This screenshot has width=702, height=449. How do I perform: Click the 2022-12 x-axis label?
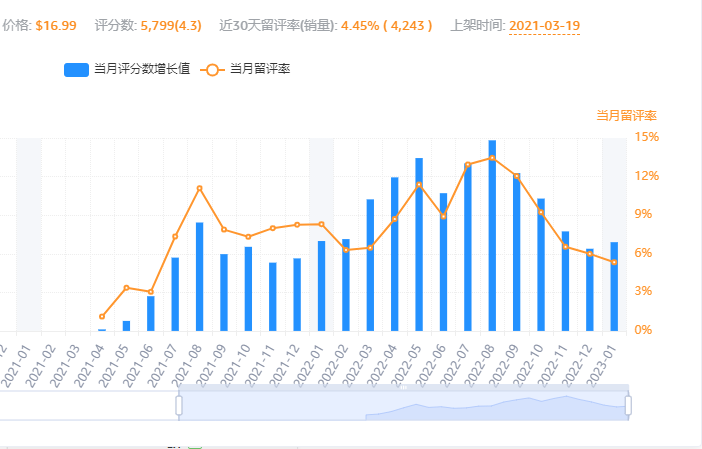pyautogui.click(x=576, y=365)
